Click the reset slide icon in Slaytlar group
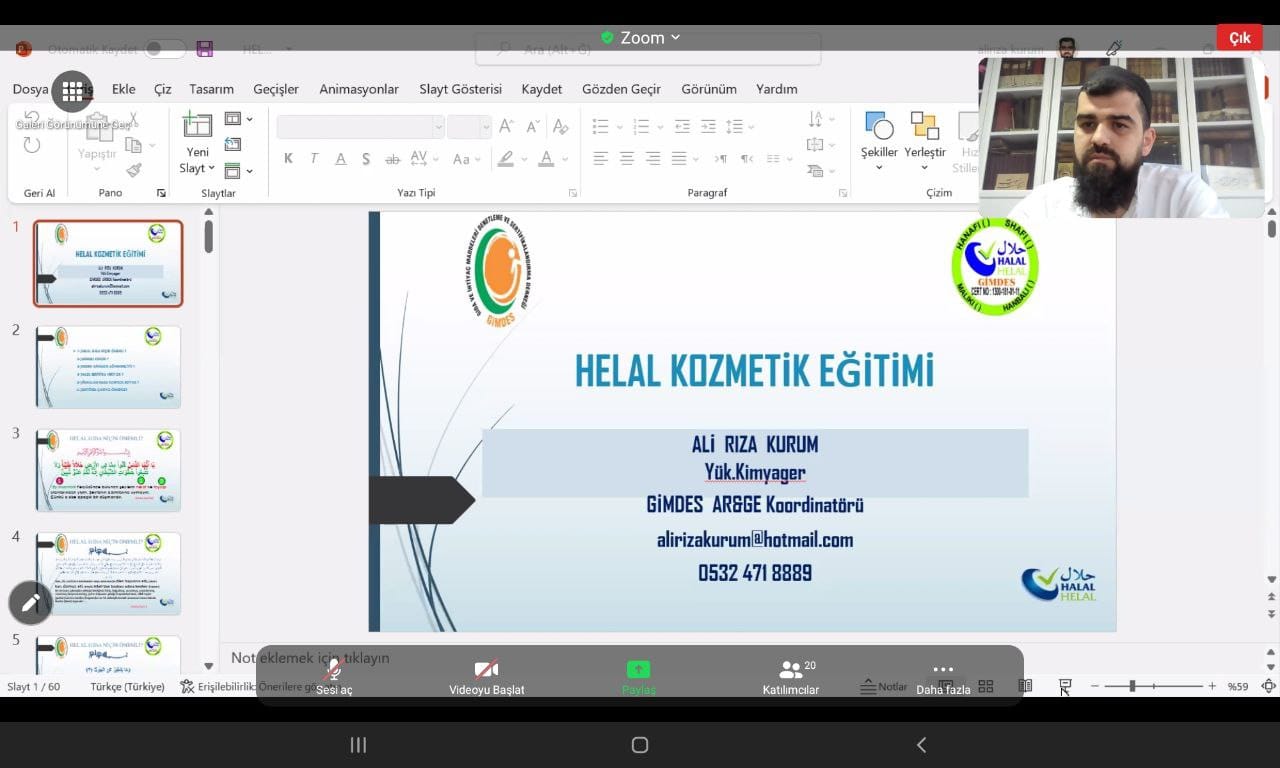Image resolution: width=1280 pixels, height=768 pixels. coord(233,144)
